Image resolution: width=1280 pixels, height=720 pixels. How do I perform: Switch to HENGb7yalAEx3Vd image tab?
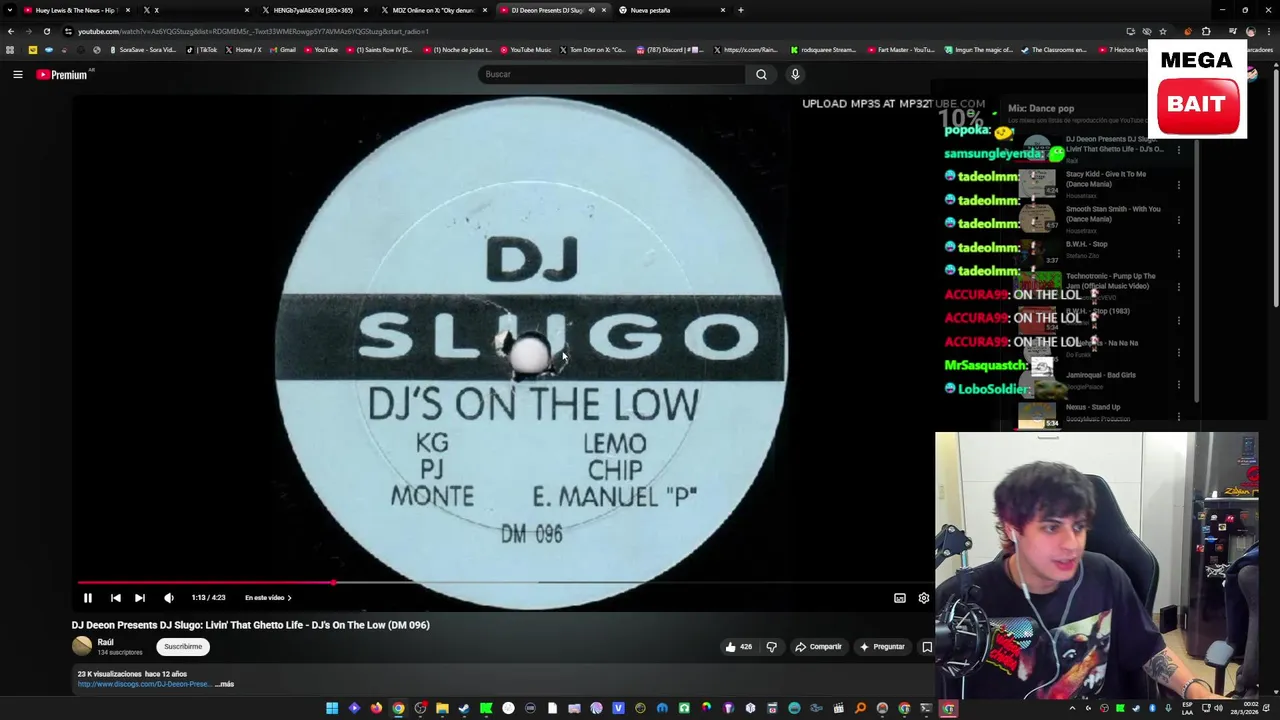pos(313,10)
